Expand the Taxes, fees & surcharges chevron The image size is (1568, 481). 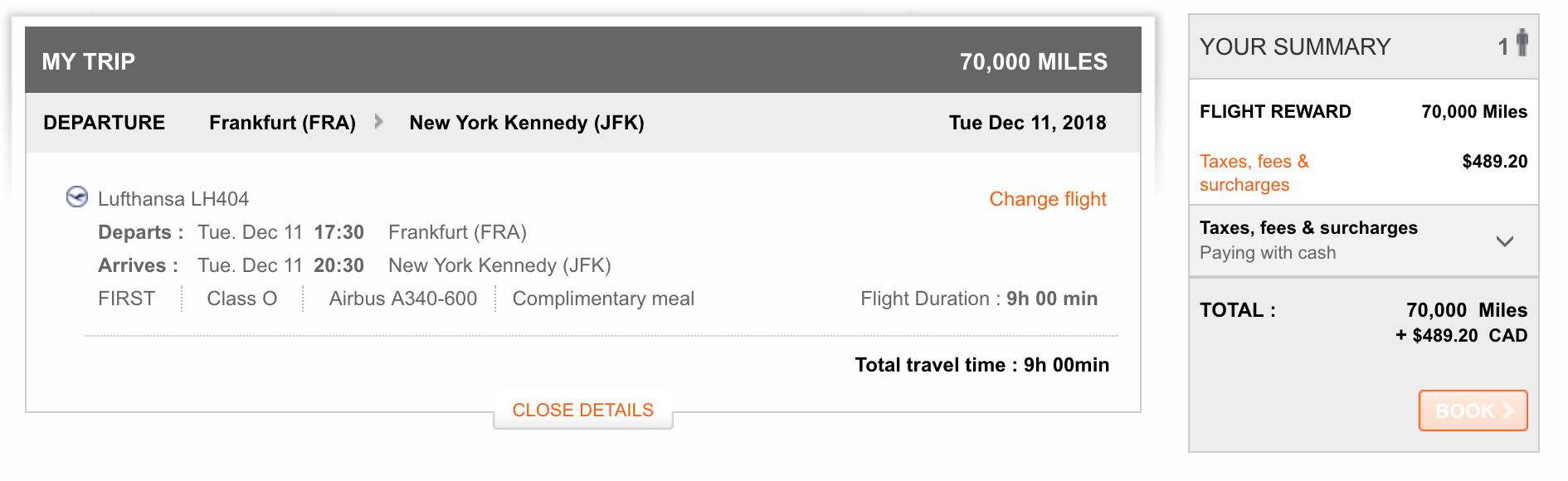pos(1504,241)
